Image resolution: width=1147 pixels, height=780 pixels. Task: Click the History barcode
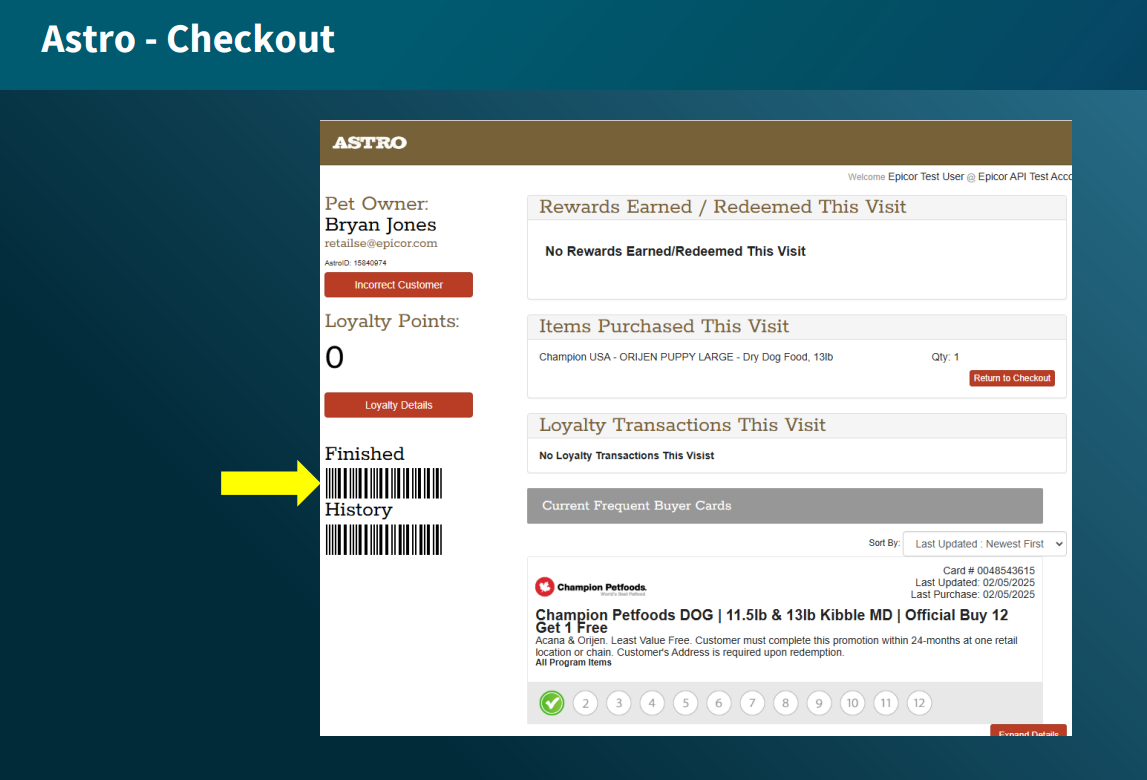click(383, 539)
